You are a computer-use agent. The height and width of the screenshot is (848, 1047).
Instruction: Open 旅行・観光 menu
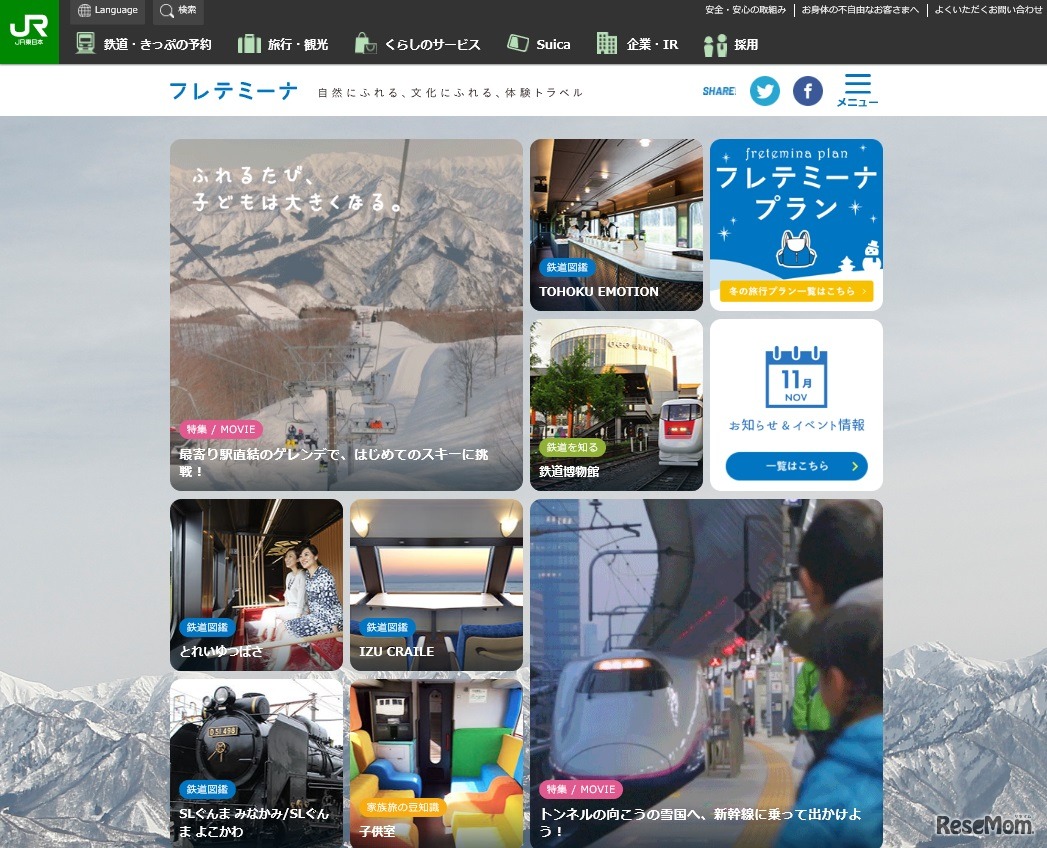[283, 44]
